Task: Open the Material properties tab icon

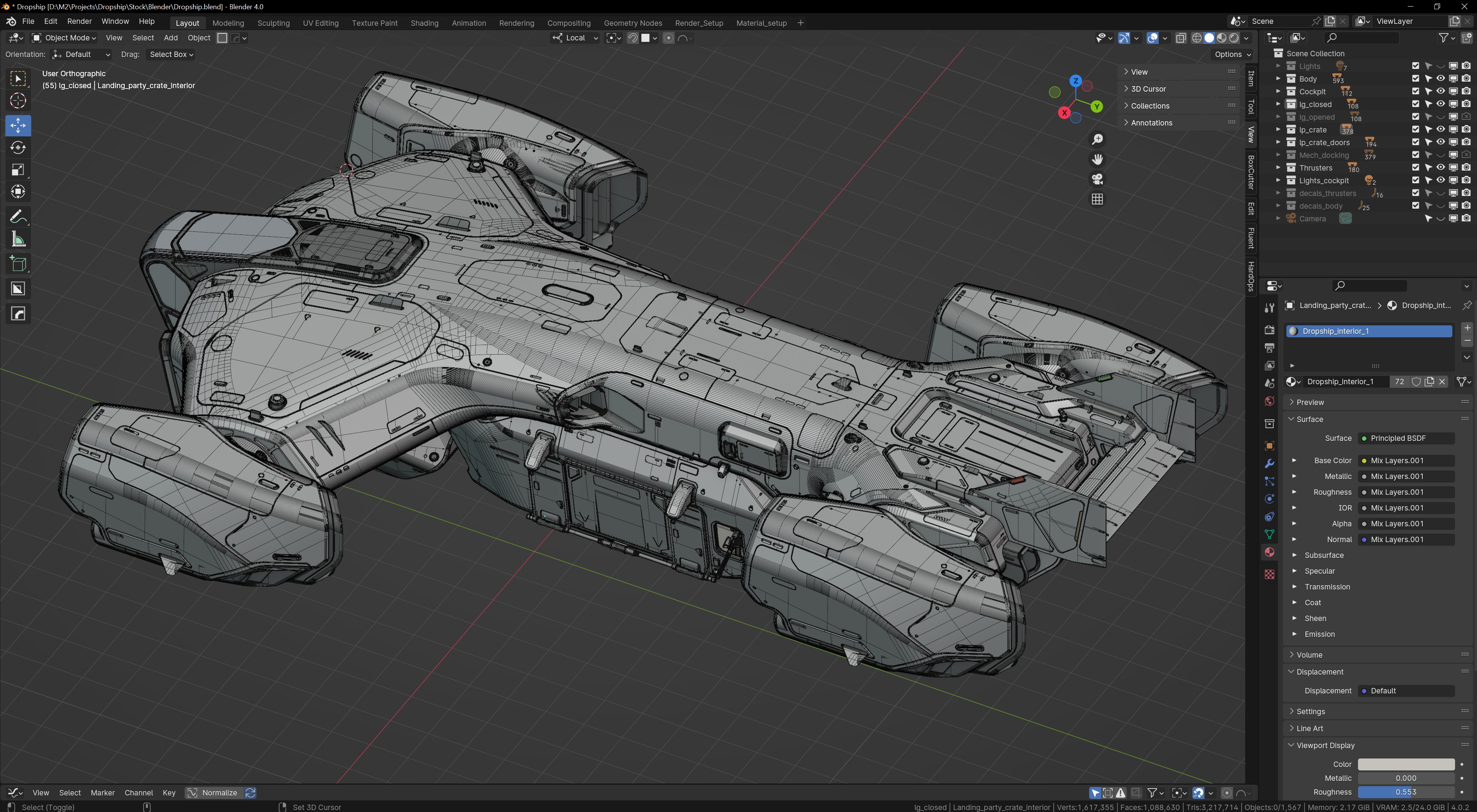Action: click(1269, 552)
